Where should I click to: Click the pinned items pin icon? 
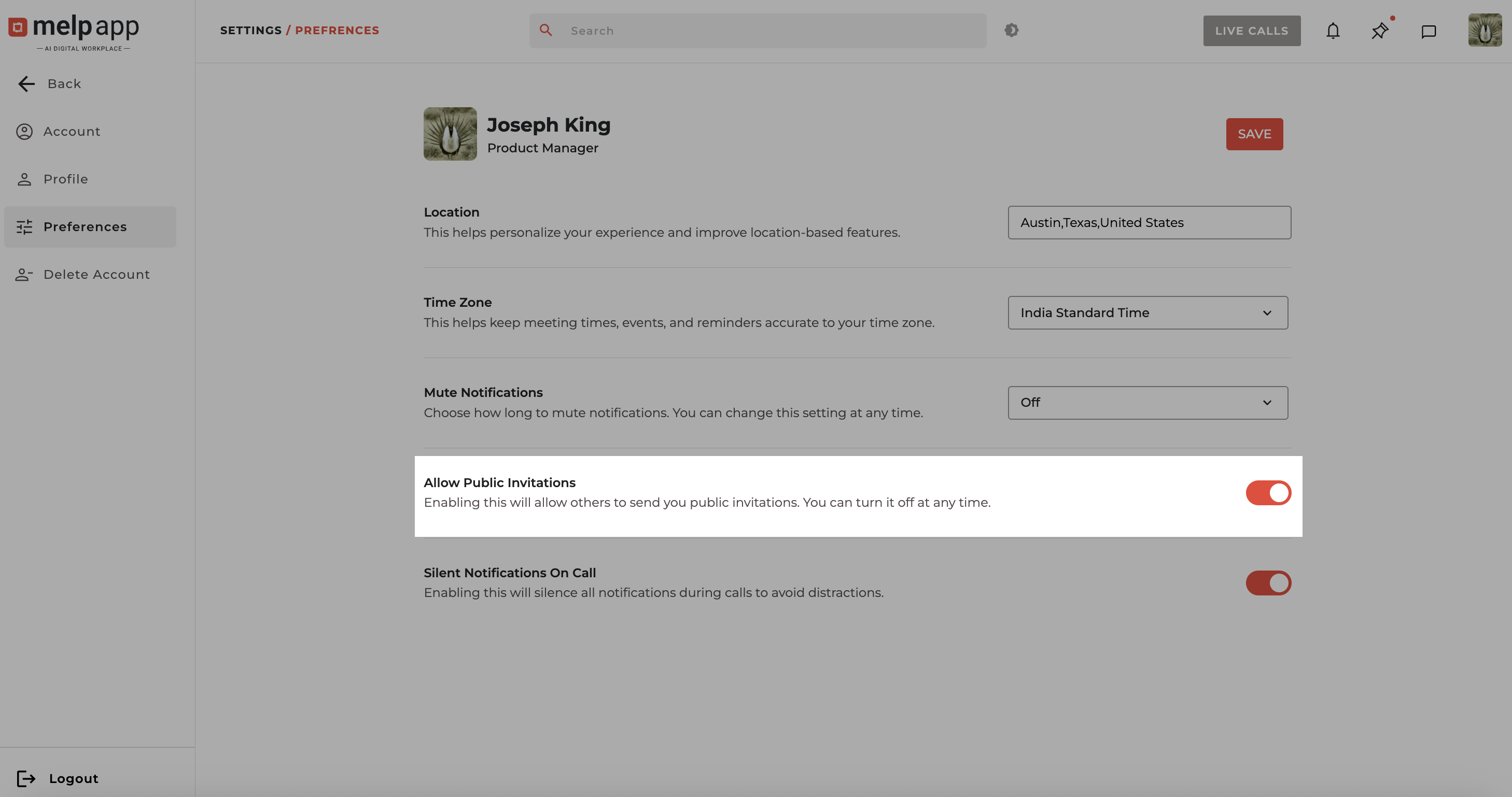pos(1379,31)
